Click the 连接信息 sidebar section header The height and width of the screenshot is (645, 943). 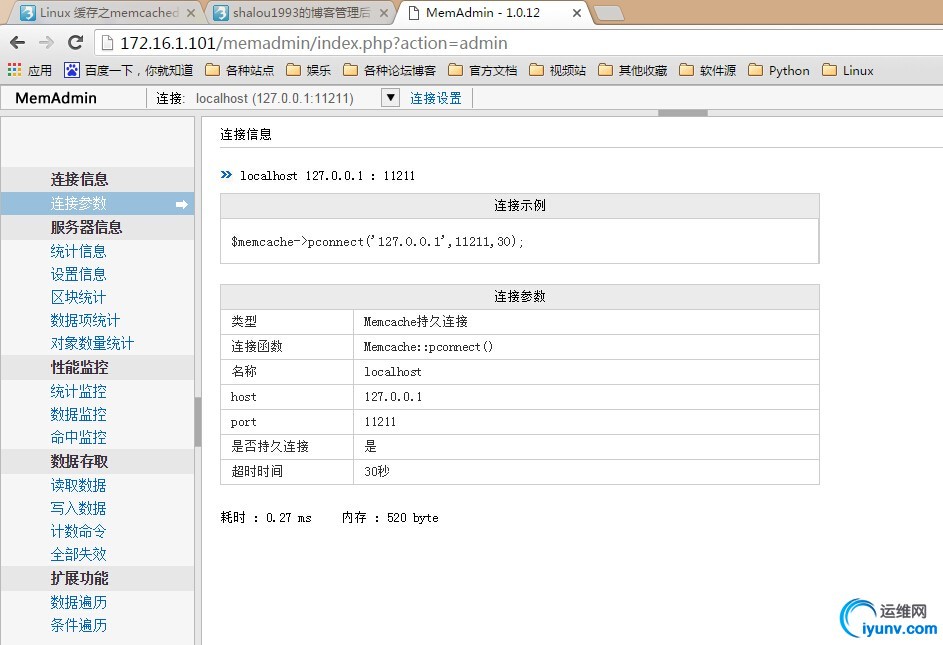point(97,179)
